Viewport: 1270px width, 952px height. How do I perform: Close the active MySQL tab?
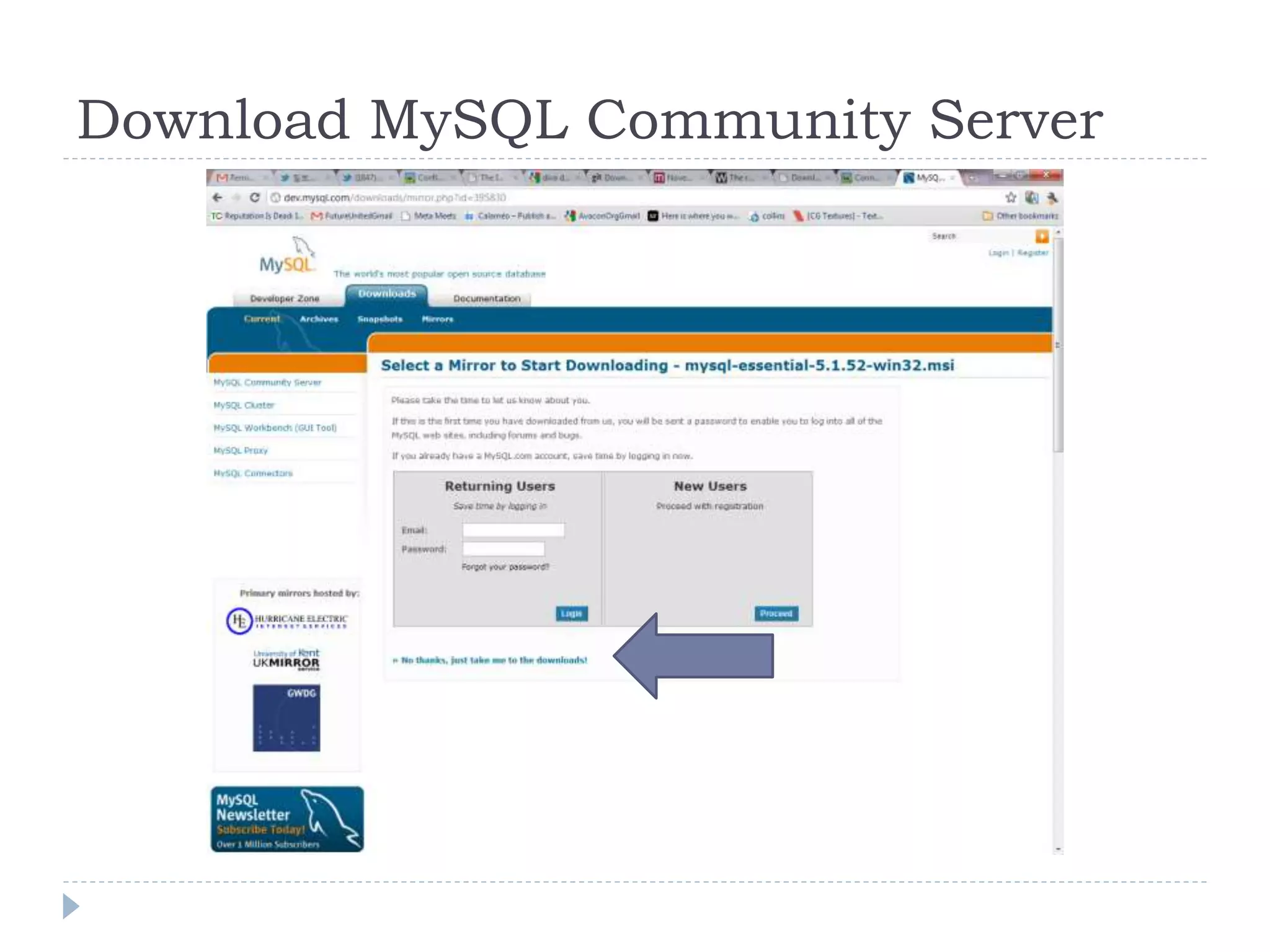952,178
